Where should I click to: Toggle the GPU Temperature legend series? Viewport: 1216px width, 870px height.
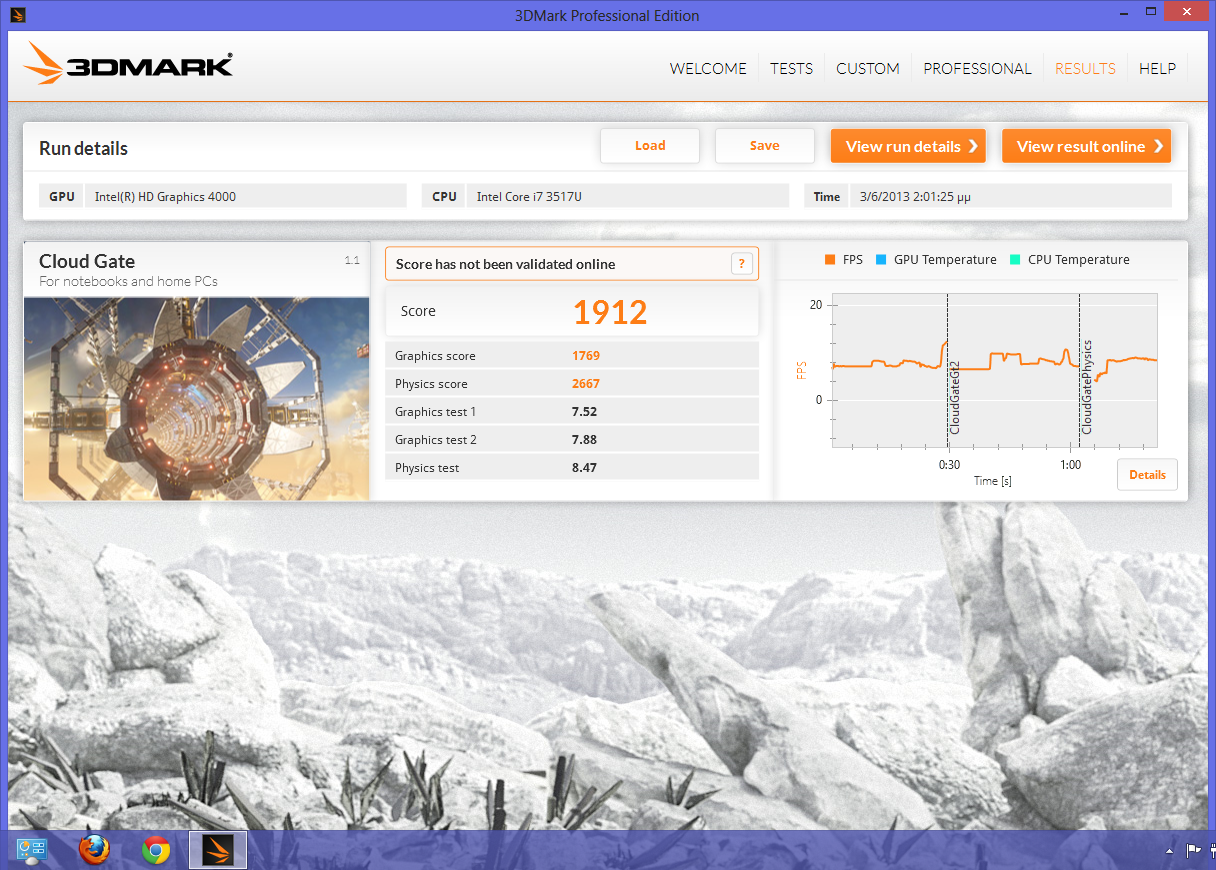point(936,260)
